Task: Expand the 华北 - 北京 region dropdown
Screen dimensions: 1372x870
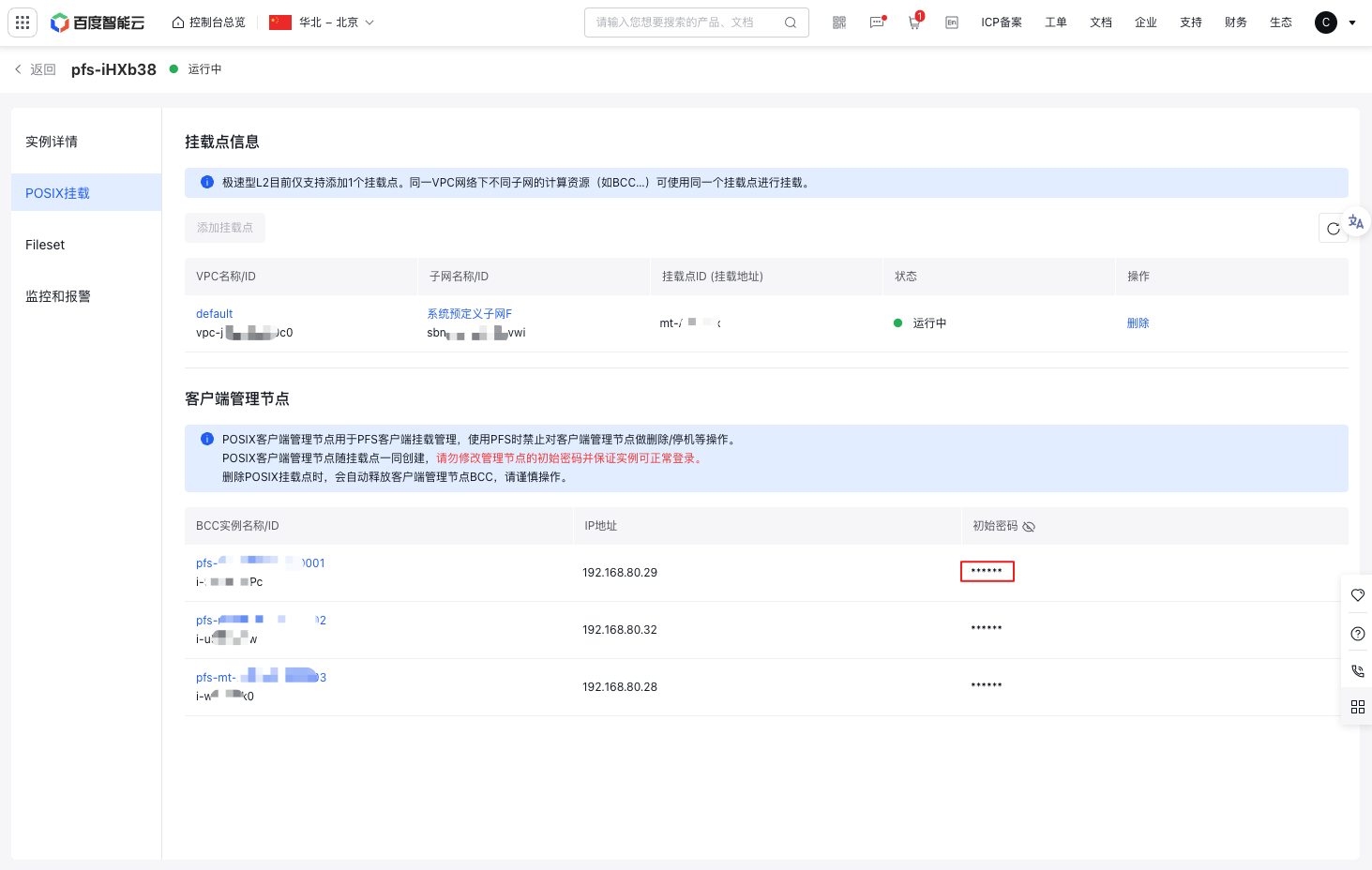Action: pos(322,22)
